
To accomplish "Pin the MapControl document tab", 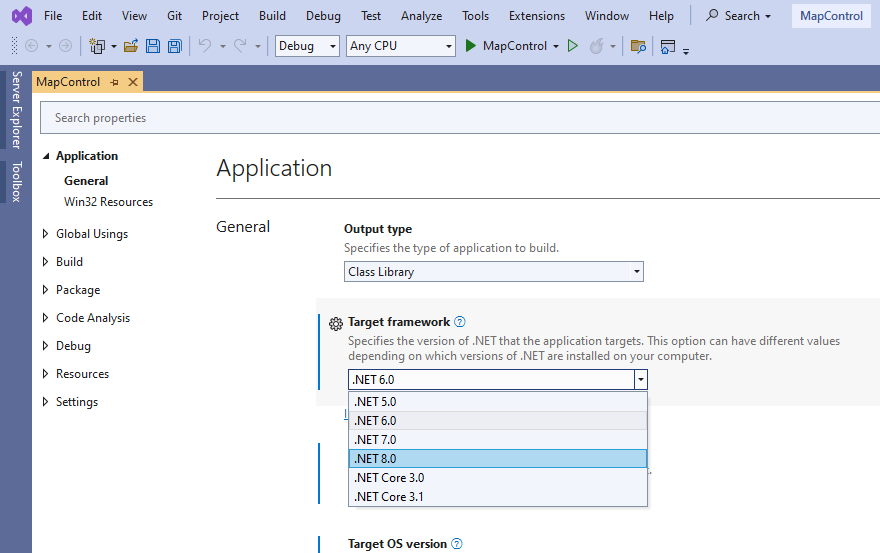I will tap(114, 82).
